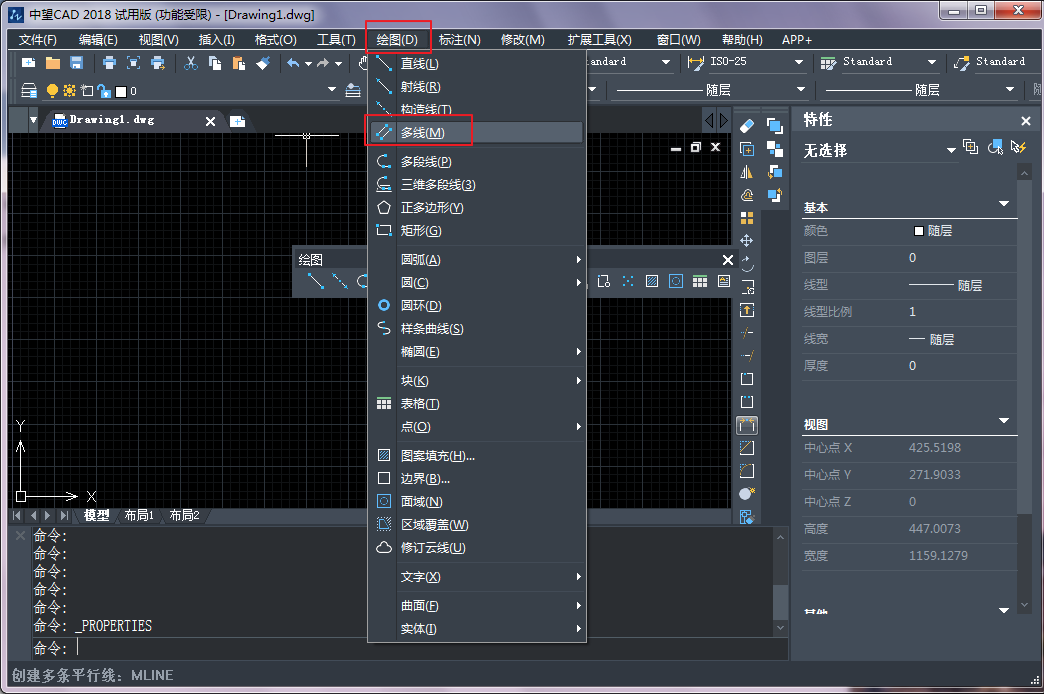
Task: Click the Layer Properties Manager icon
Action: pyautogui.click(x=28, y=91)
